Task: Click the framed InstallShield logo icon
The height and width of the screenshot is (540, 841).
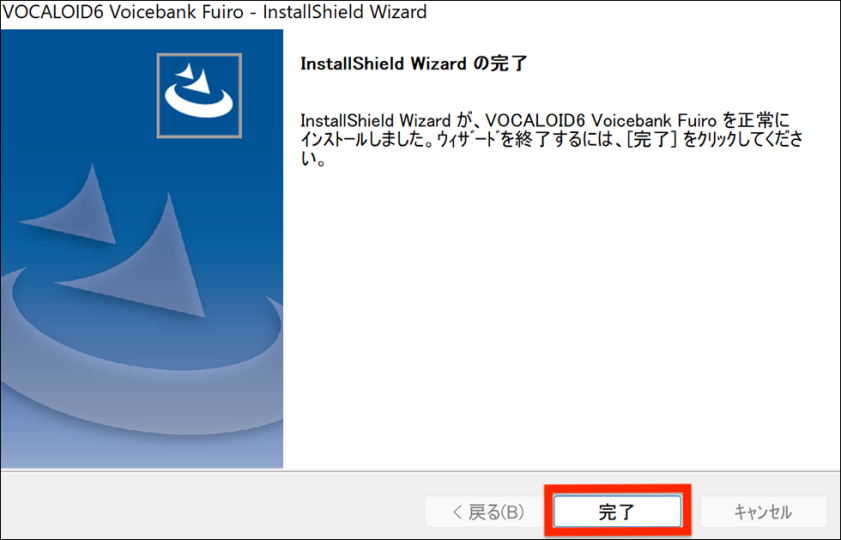Action: click(x=200, y=95)
